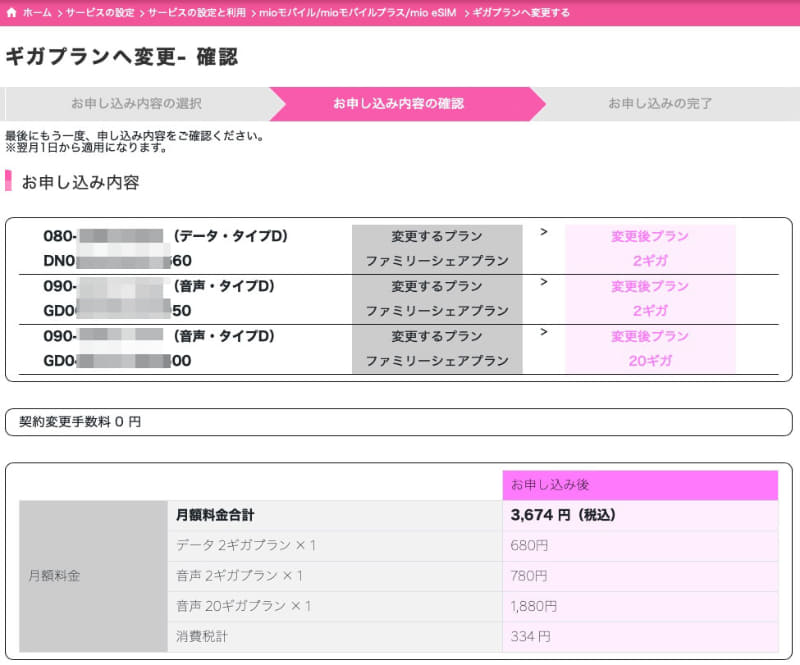Click the 契約変更手数料 0 円 box

80,422
